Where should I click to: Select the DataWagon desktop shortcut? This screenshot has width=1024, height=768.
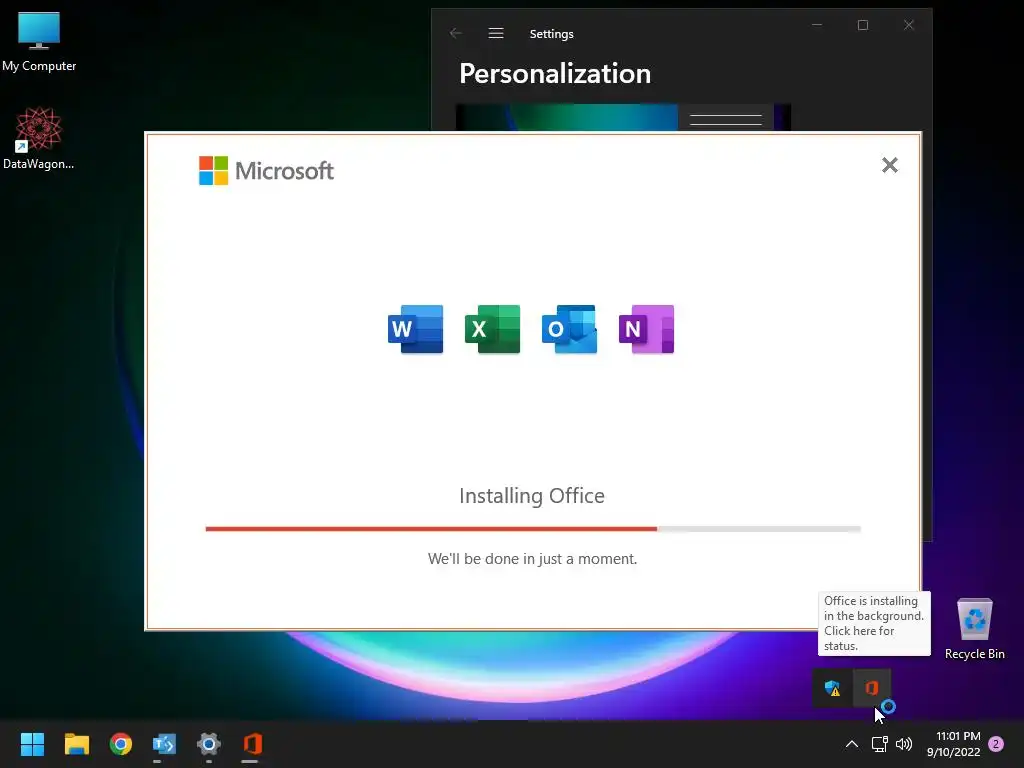(x=39, y=138)
